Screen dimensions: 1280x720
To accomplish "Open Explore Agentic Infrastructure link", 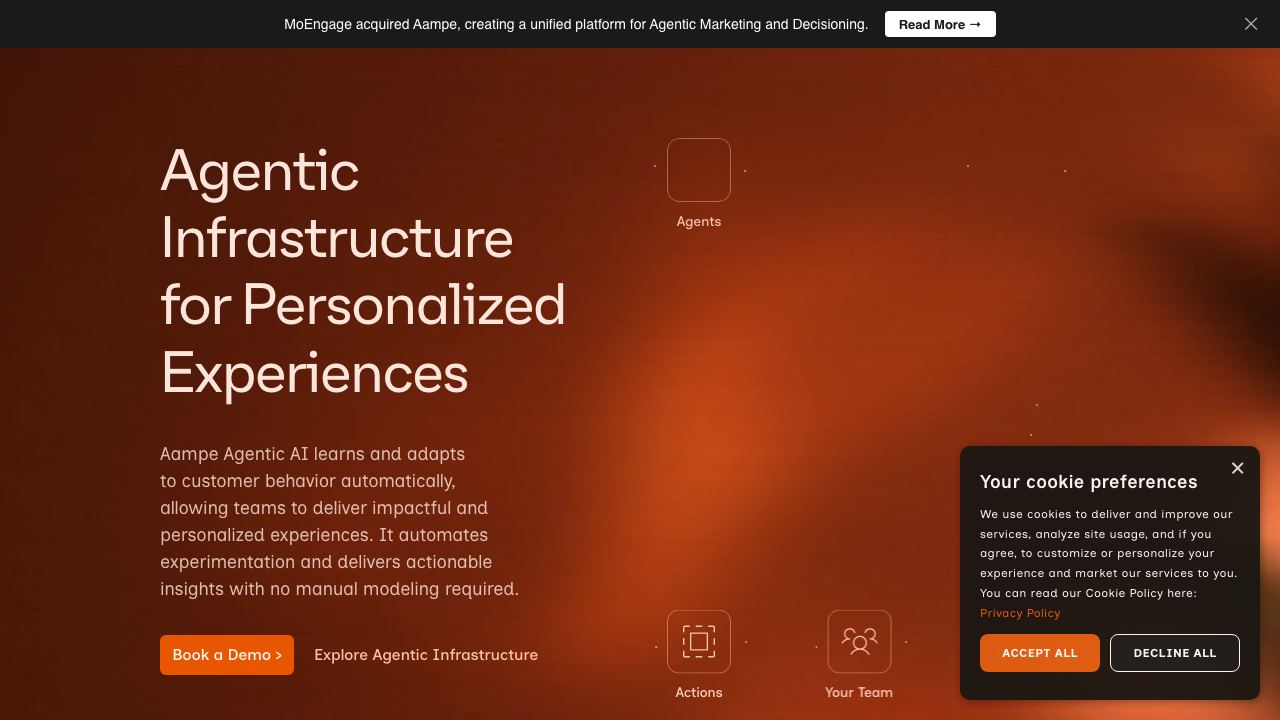I will point(426,655).
